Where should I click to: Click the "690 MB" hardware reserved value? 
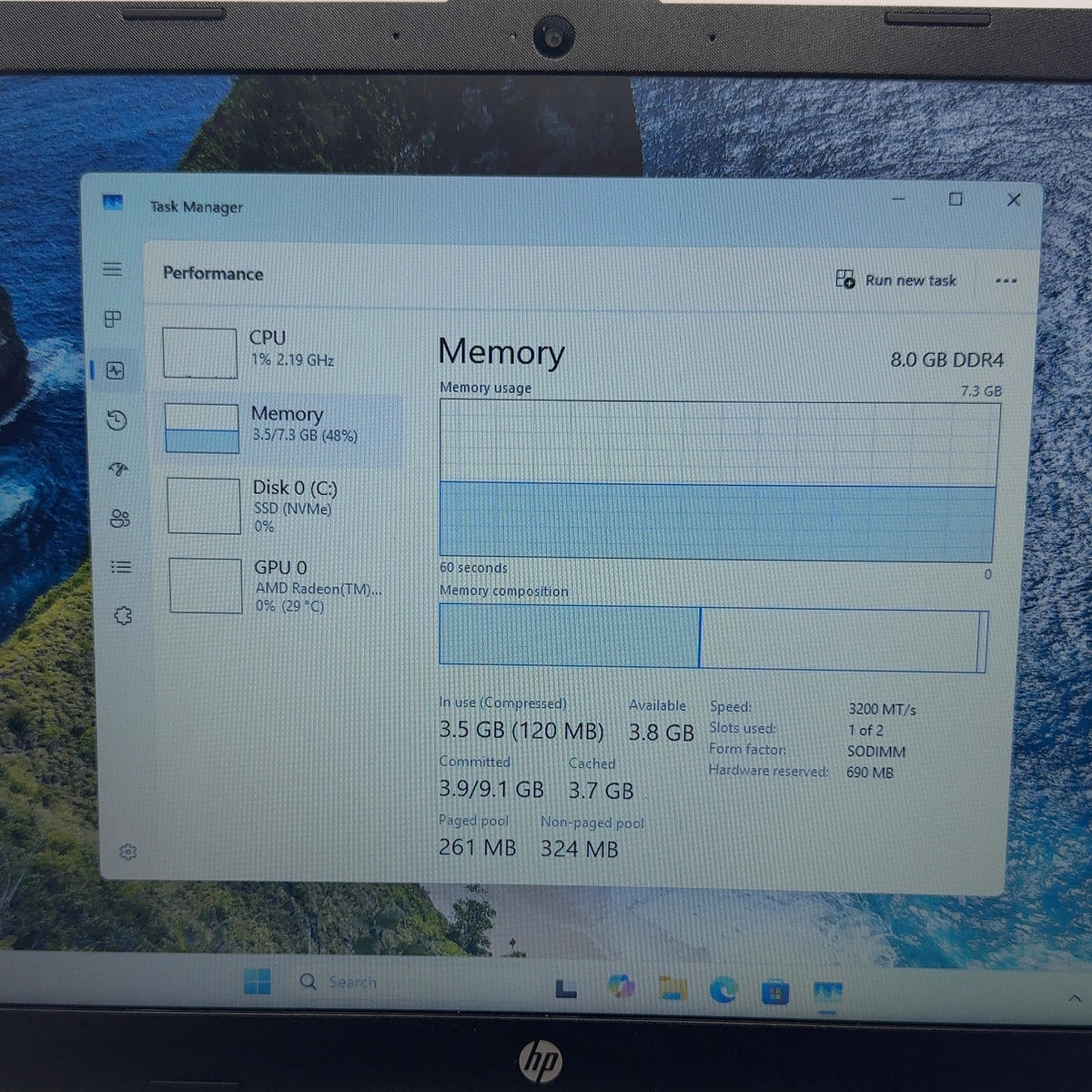(x=870, y=773)
